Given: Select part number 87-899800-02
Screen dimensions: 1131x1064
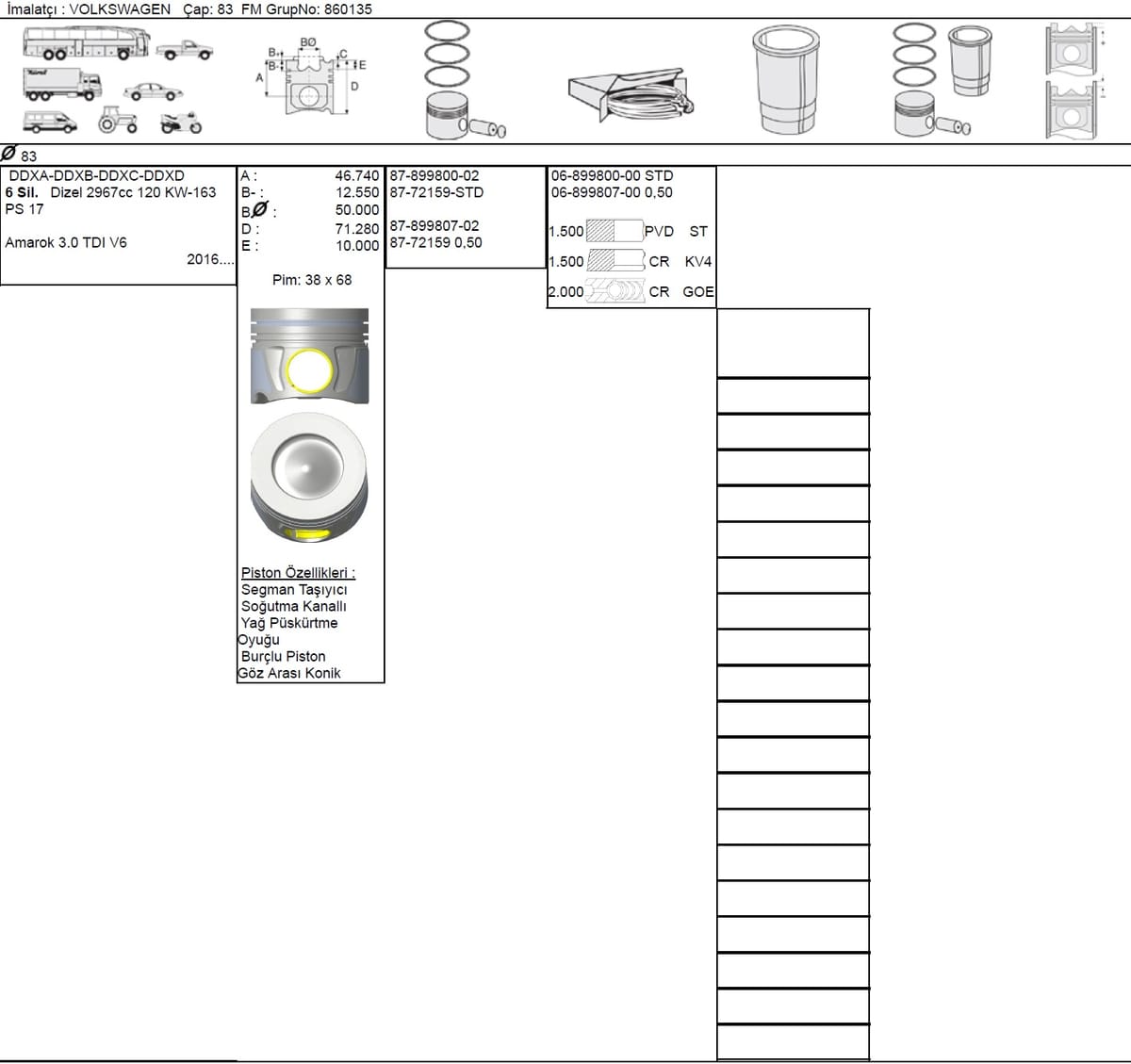Looking at the screenshot, I should click(434, 175).
